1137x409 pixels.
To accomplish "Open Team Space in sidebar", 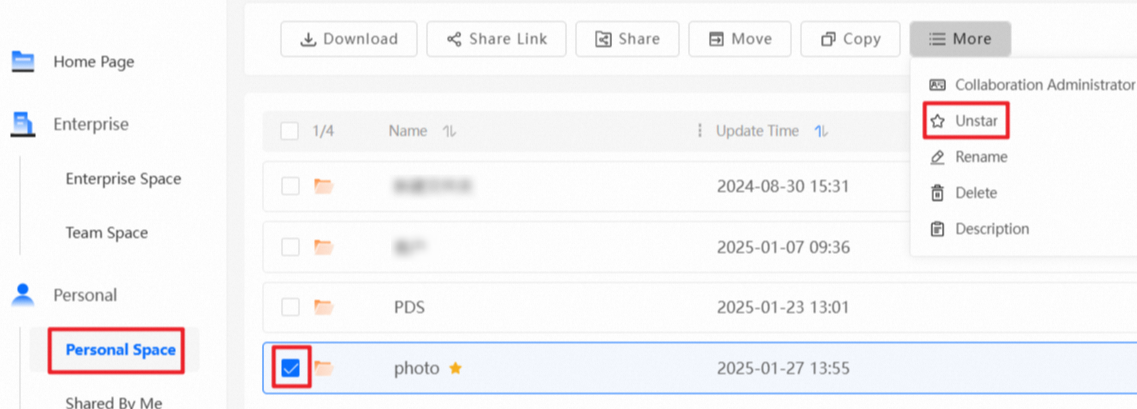I will pyautogui.click(x=106, y=233).
